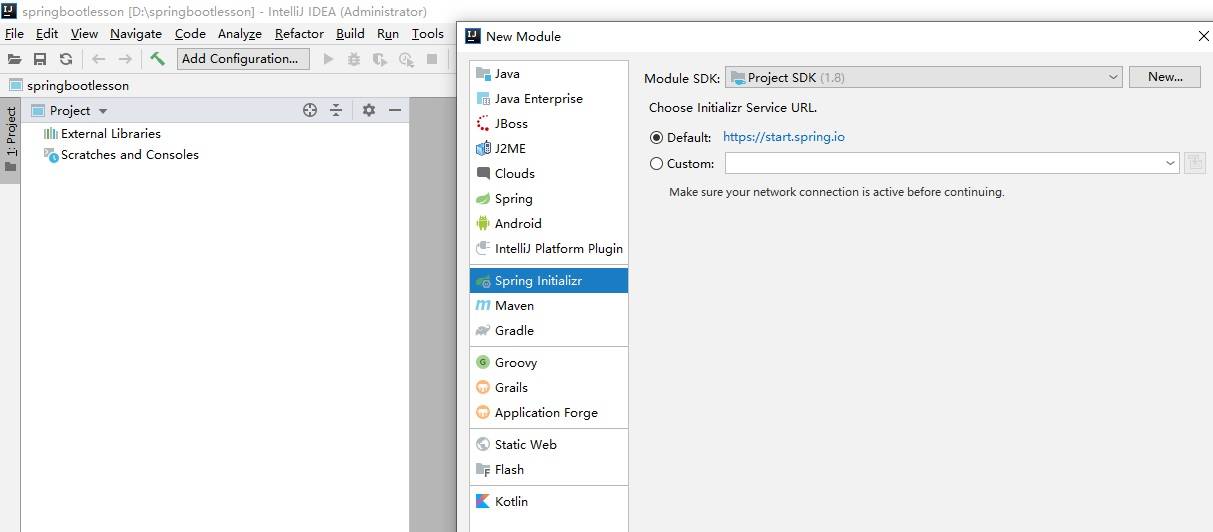
Task: Open the Refactor menu
Action: pyautogui.click(x=299, y=33)
